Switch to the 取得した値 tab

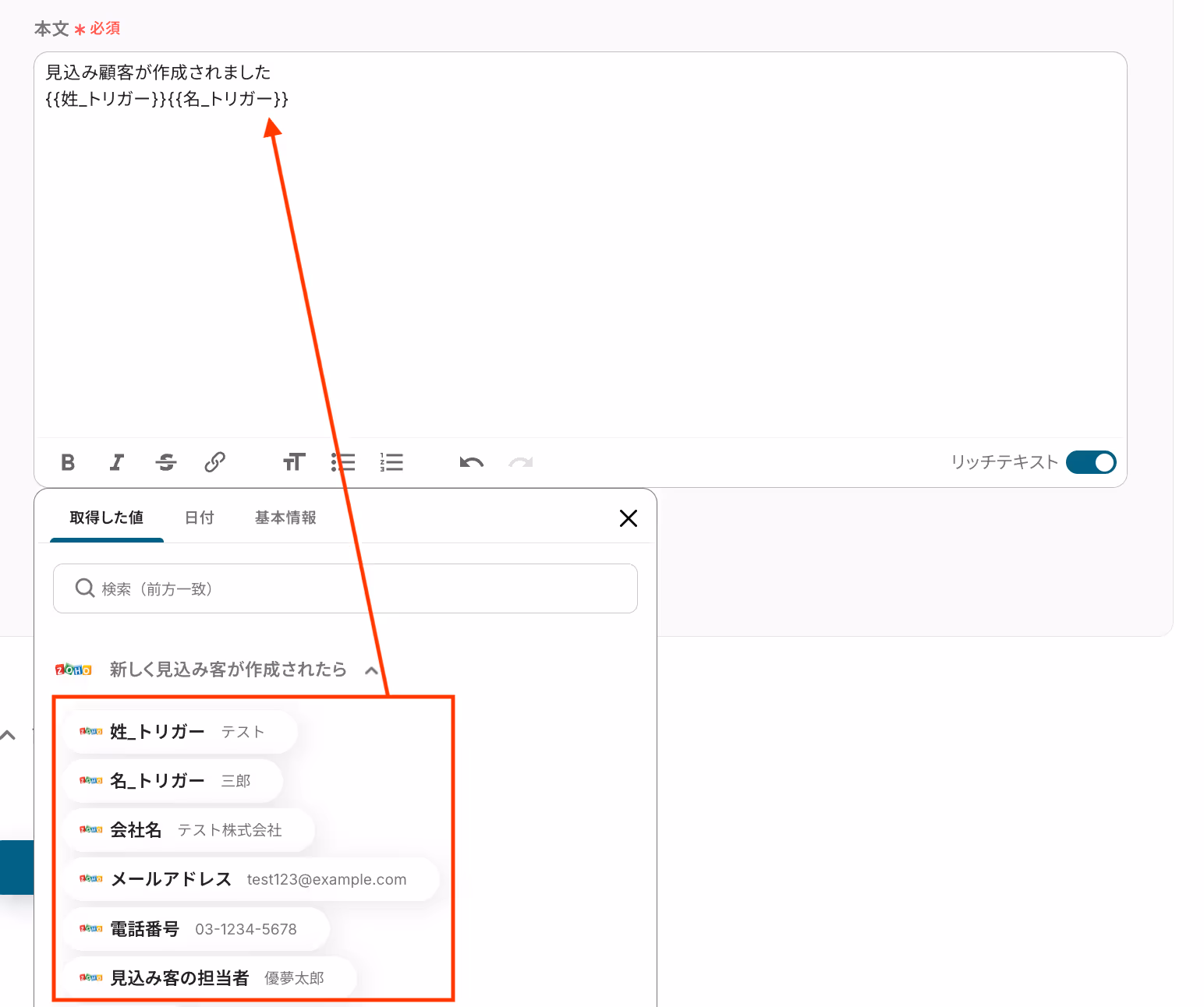pyautogui.click(x=107, y=518)
